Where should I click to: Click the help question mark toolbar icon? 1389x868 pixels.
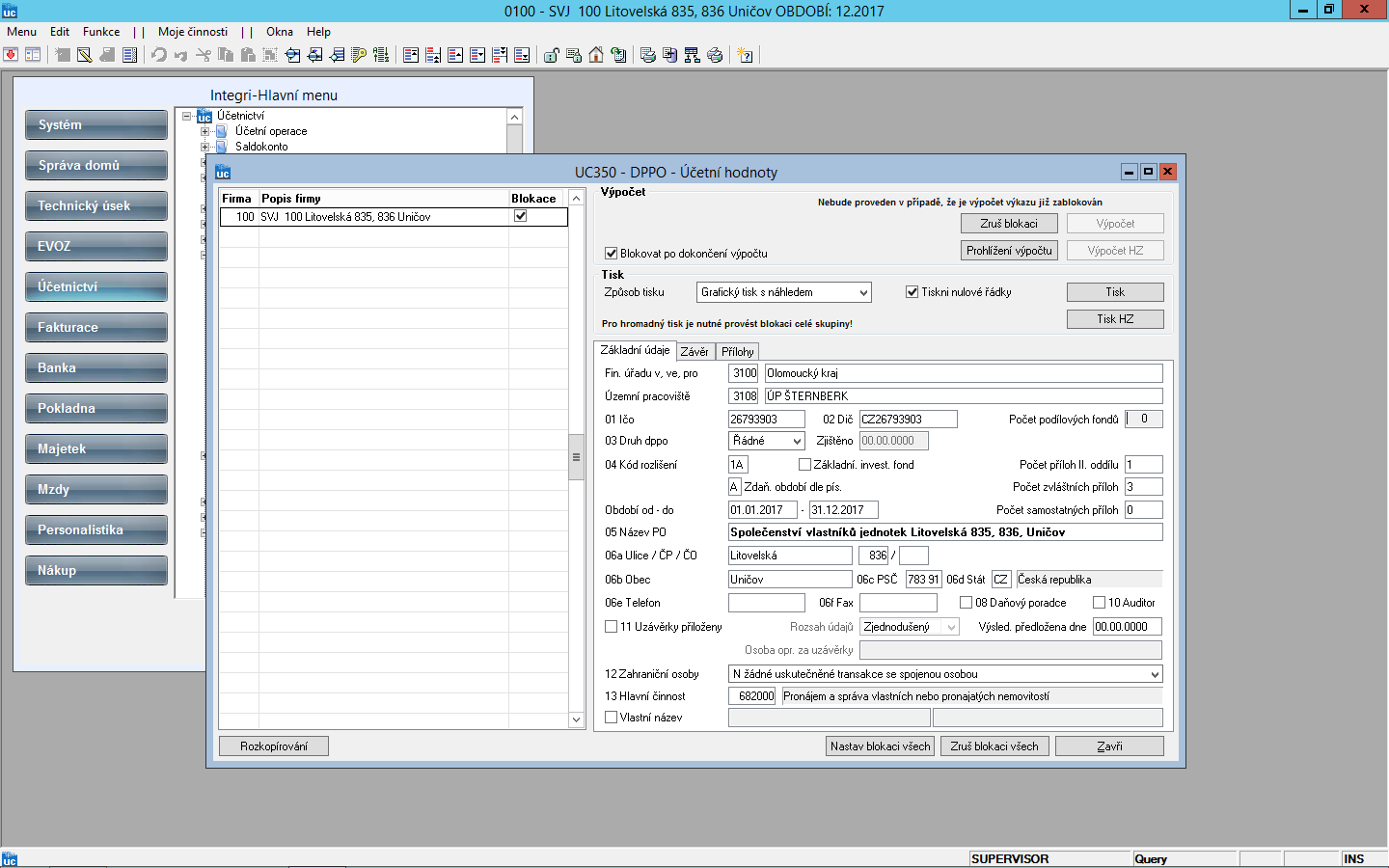[x=746, y=55]
